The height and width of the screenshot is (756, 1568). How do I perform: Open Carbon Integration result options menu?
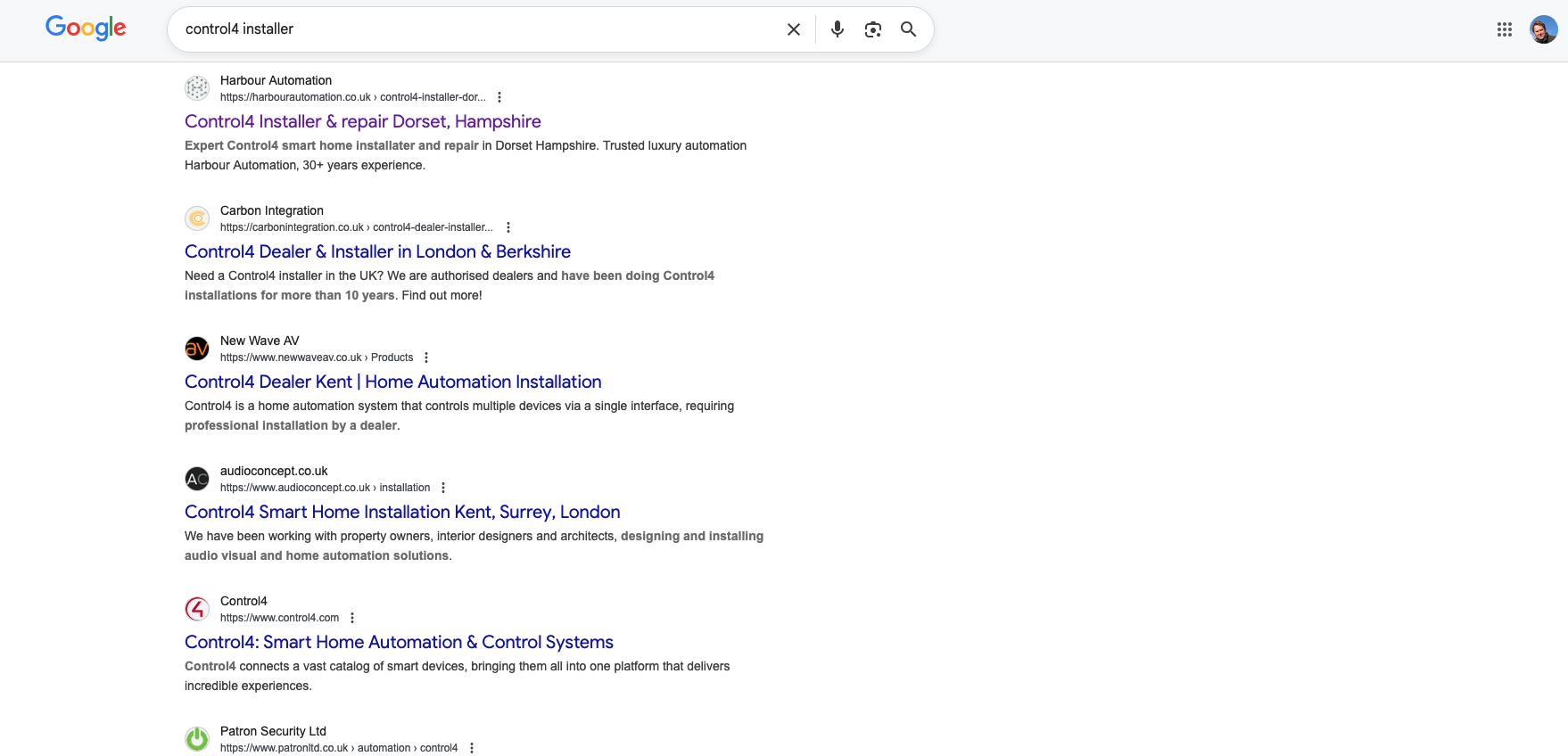pyautogui.click(x=508, y=227)
